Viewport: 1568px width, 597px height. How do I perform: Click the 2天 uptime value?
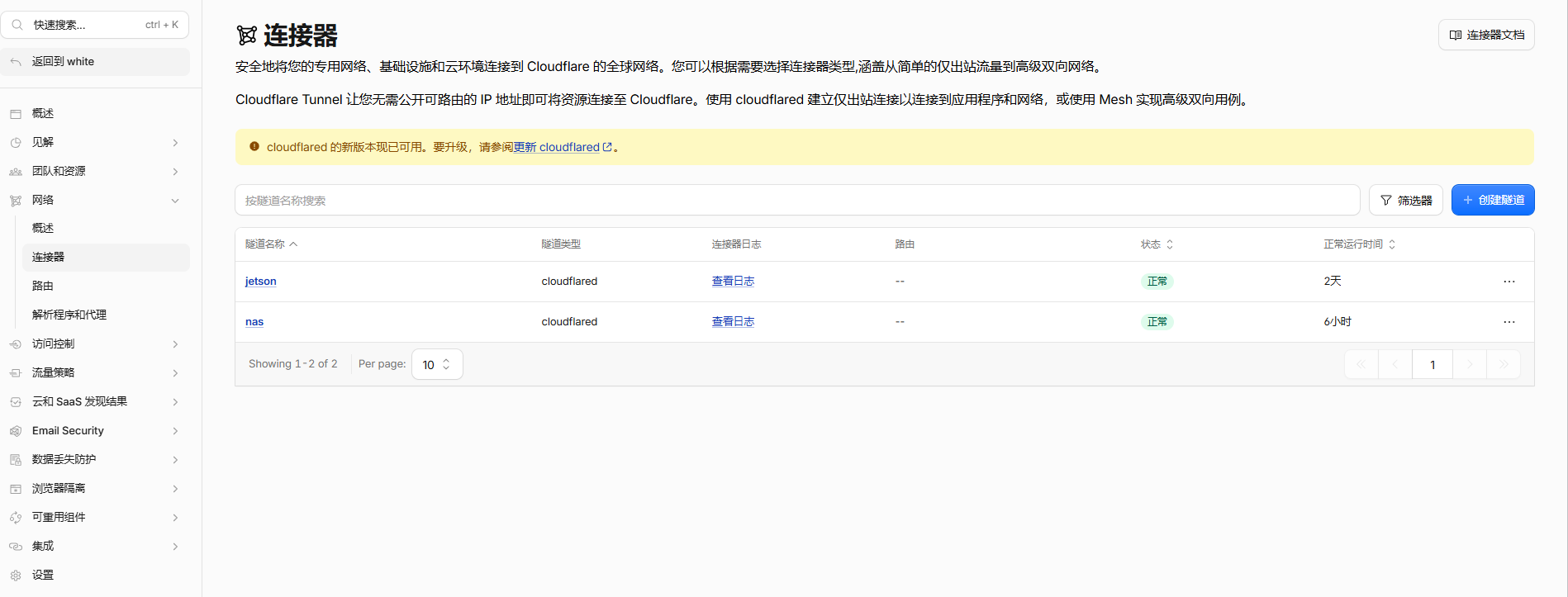(x=1333, y=282)
